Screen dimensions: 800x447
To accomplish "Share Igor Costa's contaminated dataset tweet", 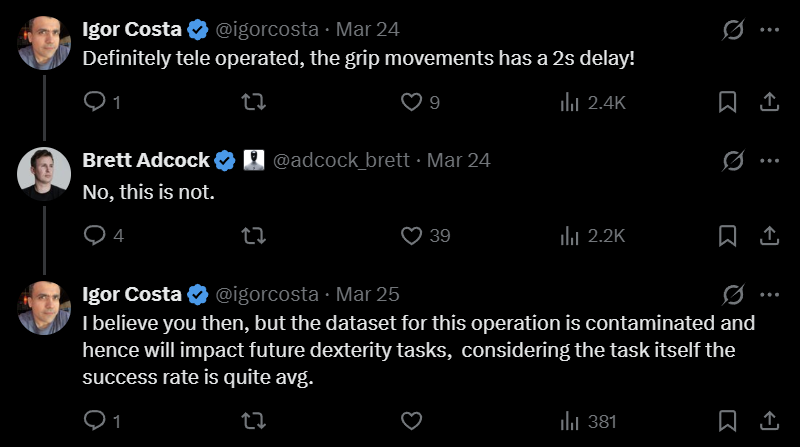I will click(x=770, y=421).
